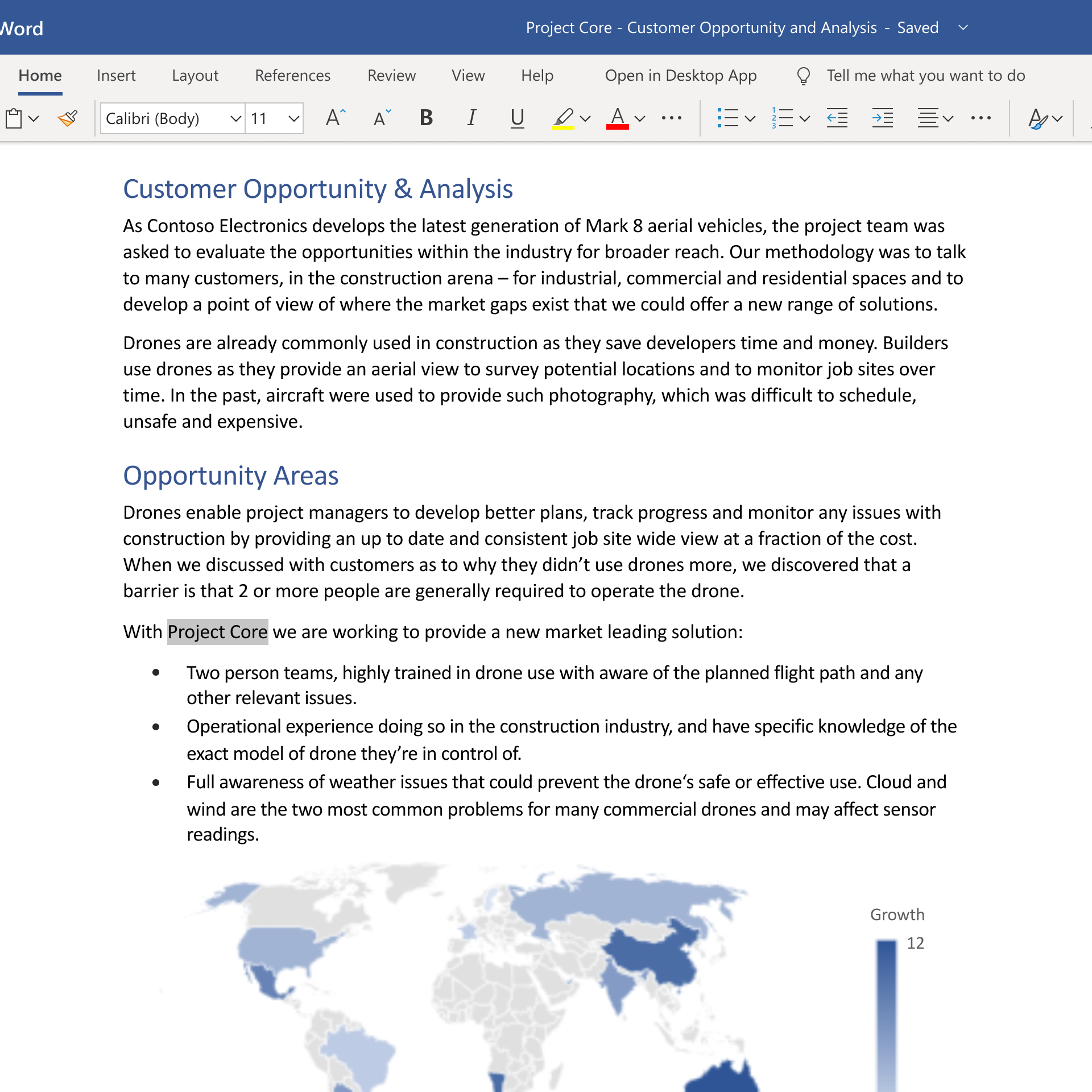Screen dimensions: 1092x1092
Task: Apply the red font color
Action: [618, 118]
